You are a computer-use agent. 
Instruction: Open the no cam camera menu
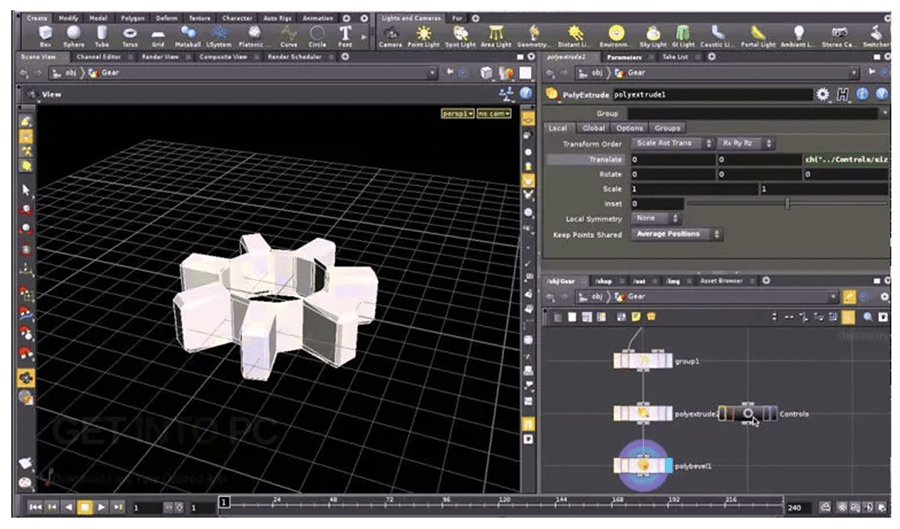coord(494,114)
